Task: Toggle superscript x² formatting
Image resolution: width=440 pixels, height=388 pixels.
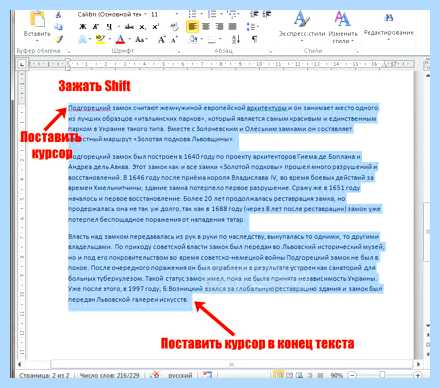Action: coord(156,27)
